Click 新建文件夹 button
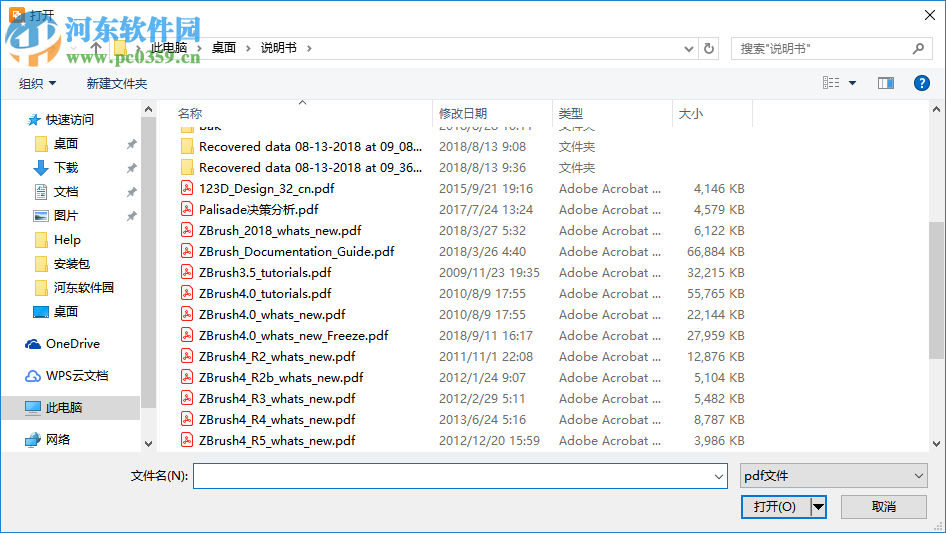 coord(116,83)
